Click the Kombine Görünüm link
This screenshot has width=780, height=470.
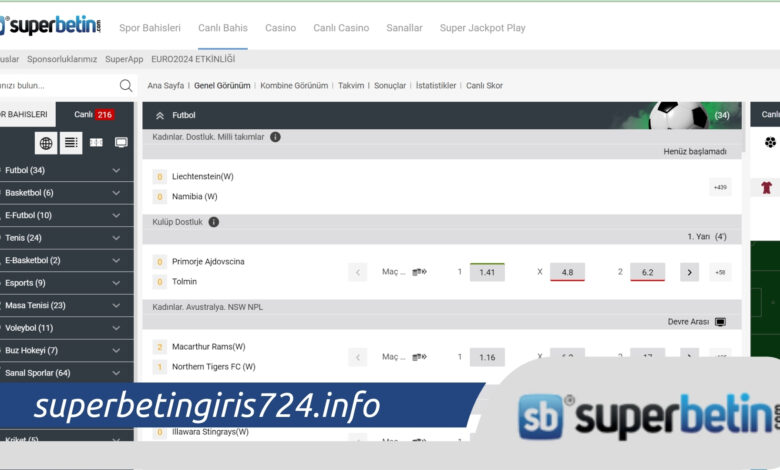tap(294, 86)
